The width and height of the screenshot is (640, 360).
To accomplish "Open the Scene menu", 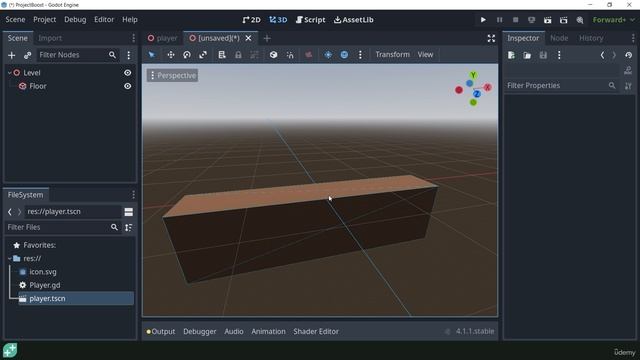I will (x=15, y=20).
